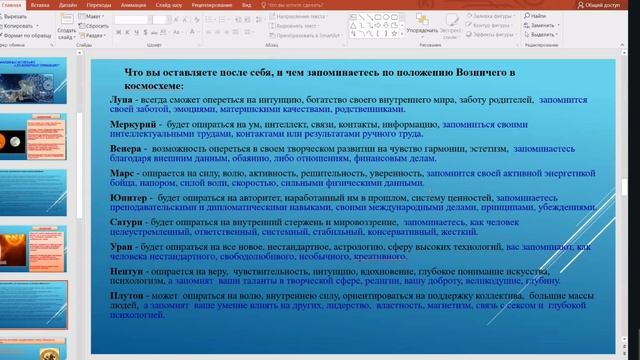Switch to the Вид tab

247,5
